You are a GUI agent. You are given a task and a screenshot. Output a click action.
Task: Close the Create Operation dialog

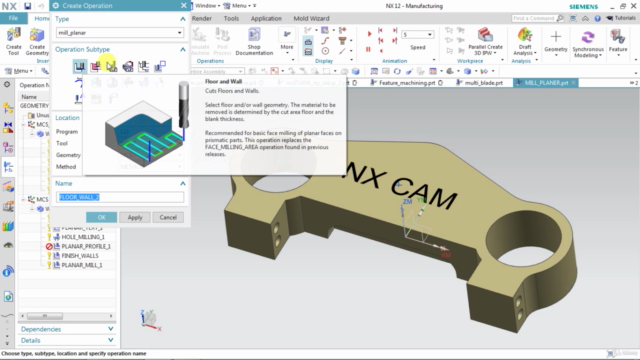[x=183, y=5]
